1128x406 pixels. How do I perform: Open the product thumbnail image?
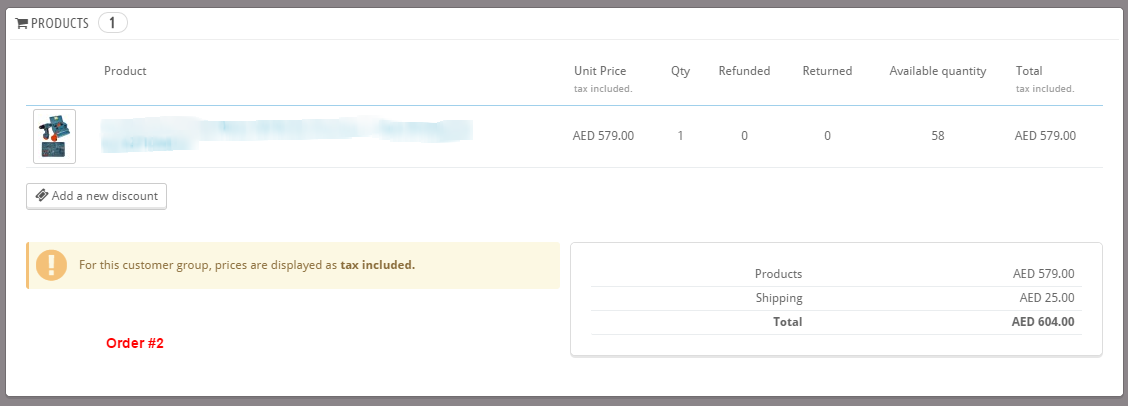point(54,136)
